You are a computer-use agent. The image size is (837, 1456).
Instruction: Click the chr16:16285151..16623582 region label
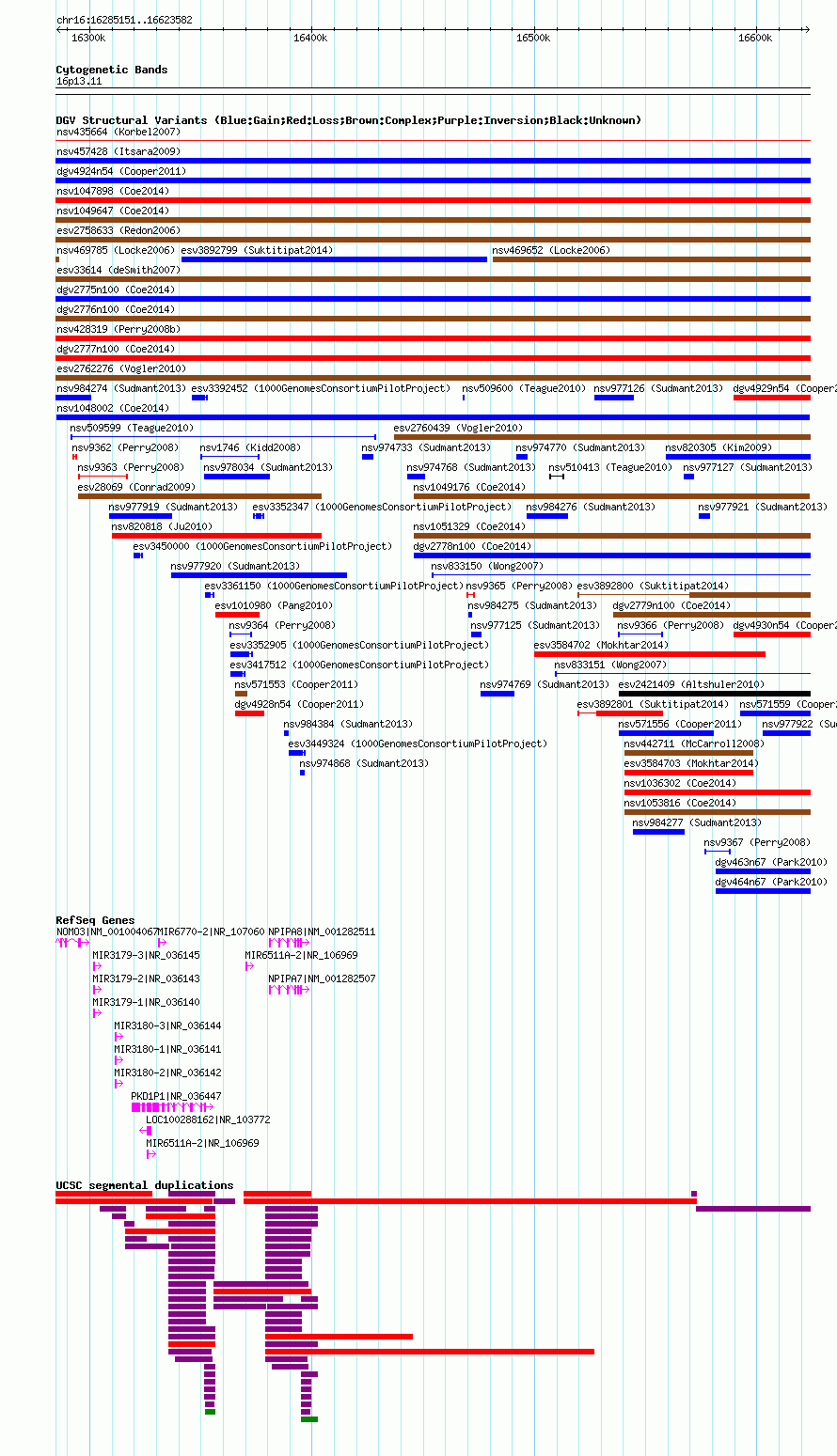click(124, 20)
